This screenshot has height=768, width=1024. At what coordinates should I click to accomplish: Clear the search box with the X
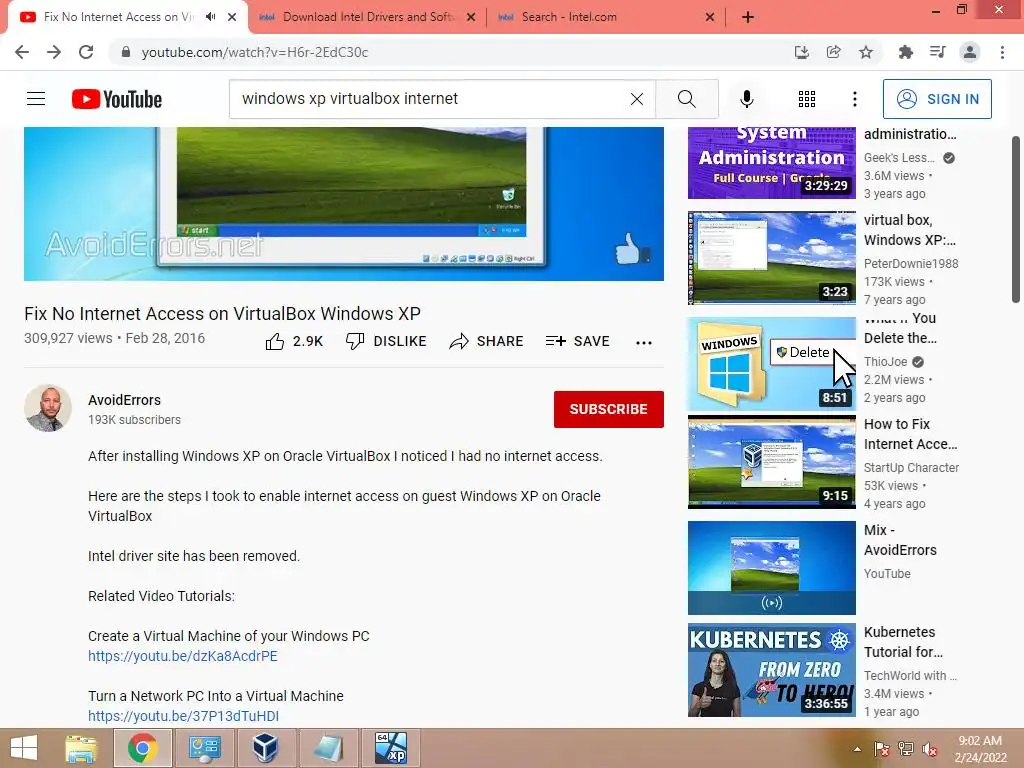click(637, 99)
